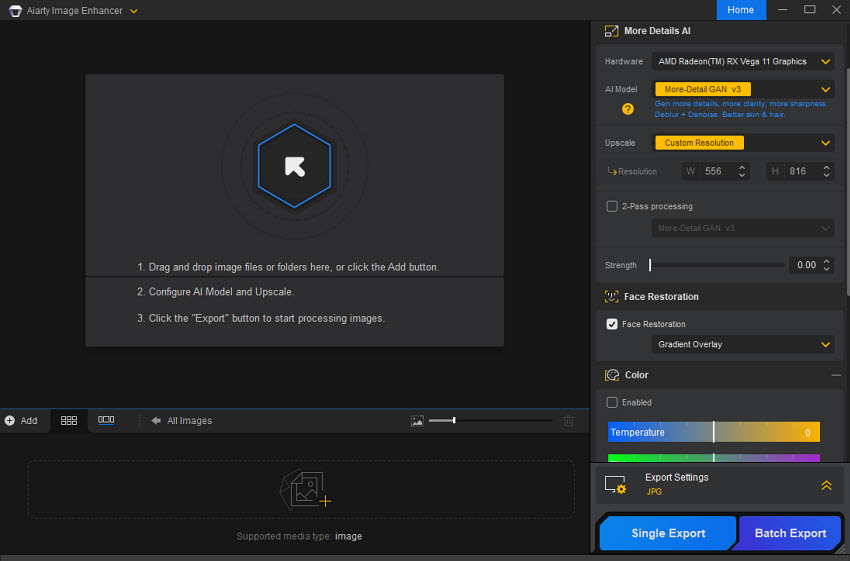Screen dimensions: 850x561
Task: Switch to filmstrip view
Action: click(x=106, y=421)
